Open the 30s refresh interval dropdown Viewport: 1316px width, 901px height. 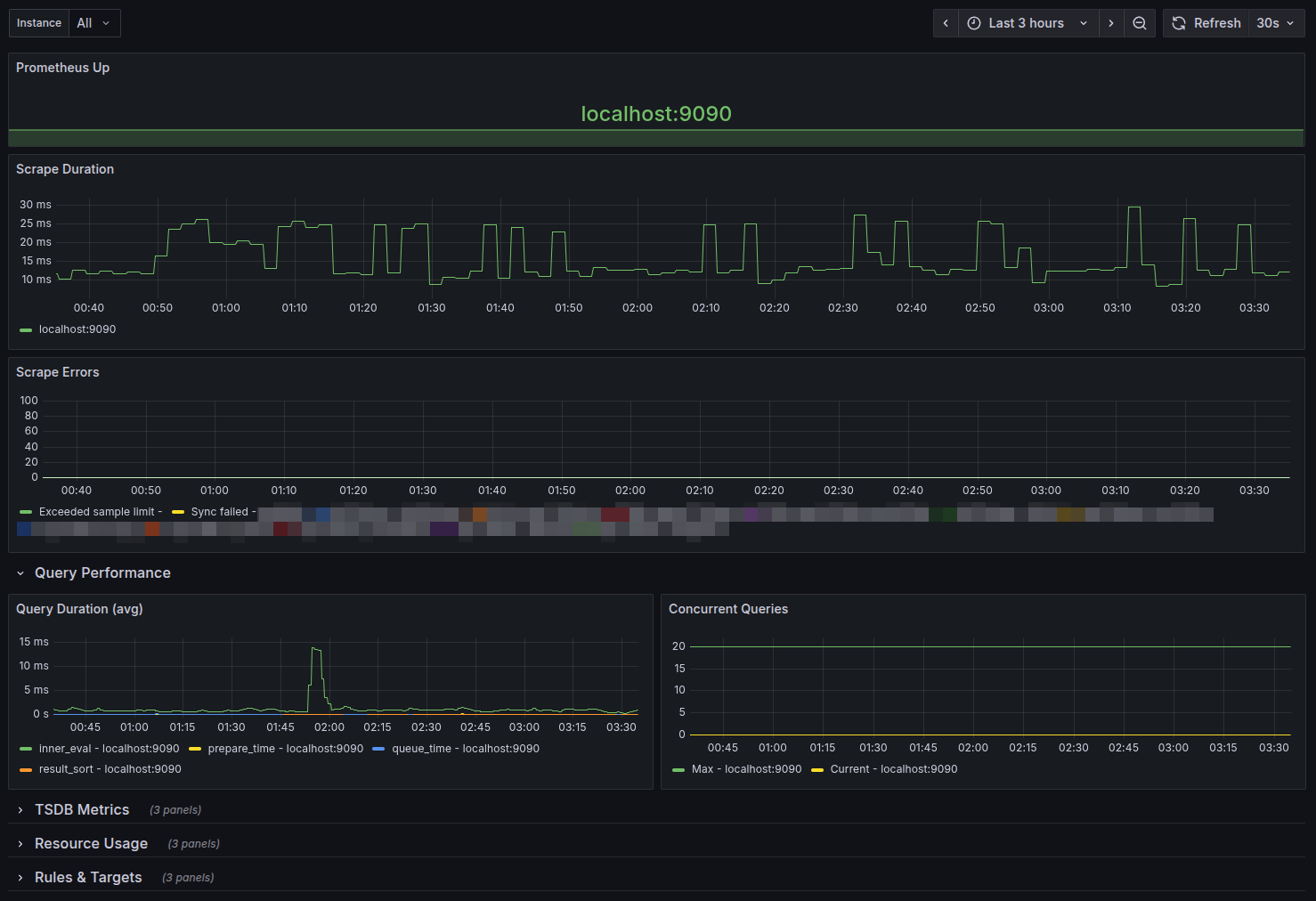click(1275, 22)
